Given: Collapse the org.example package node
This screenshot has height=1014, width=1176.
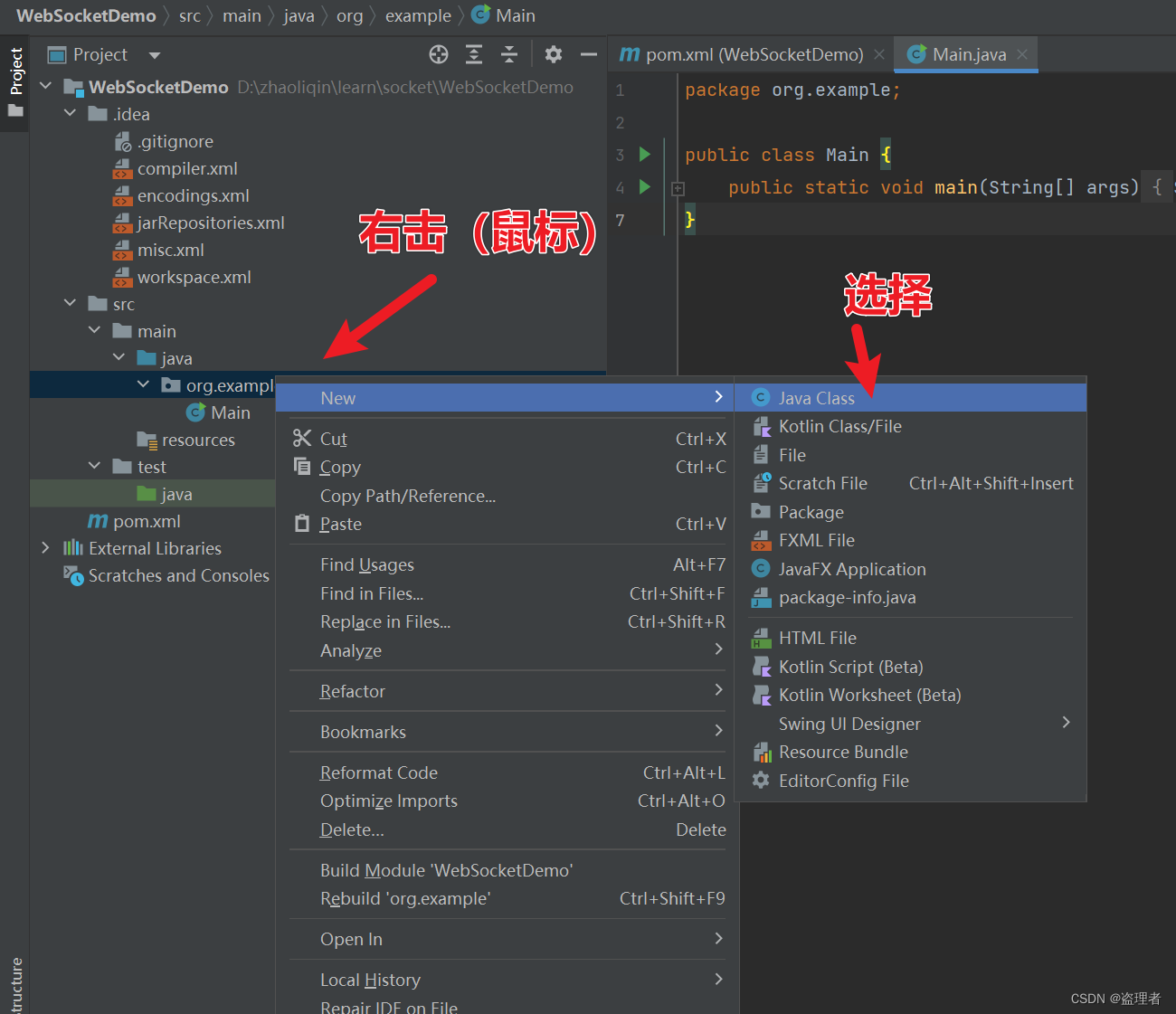Looking at the screenshot, I should click(144, 385).
